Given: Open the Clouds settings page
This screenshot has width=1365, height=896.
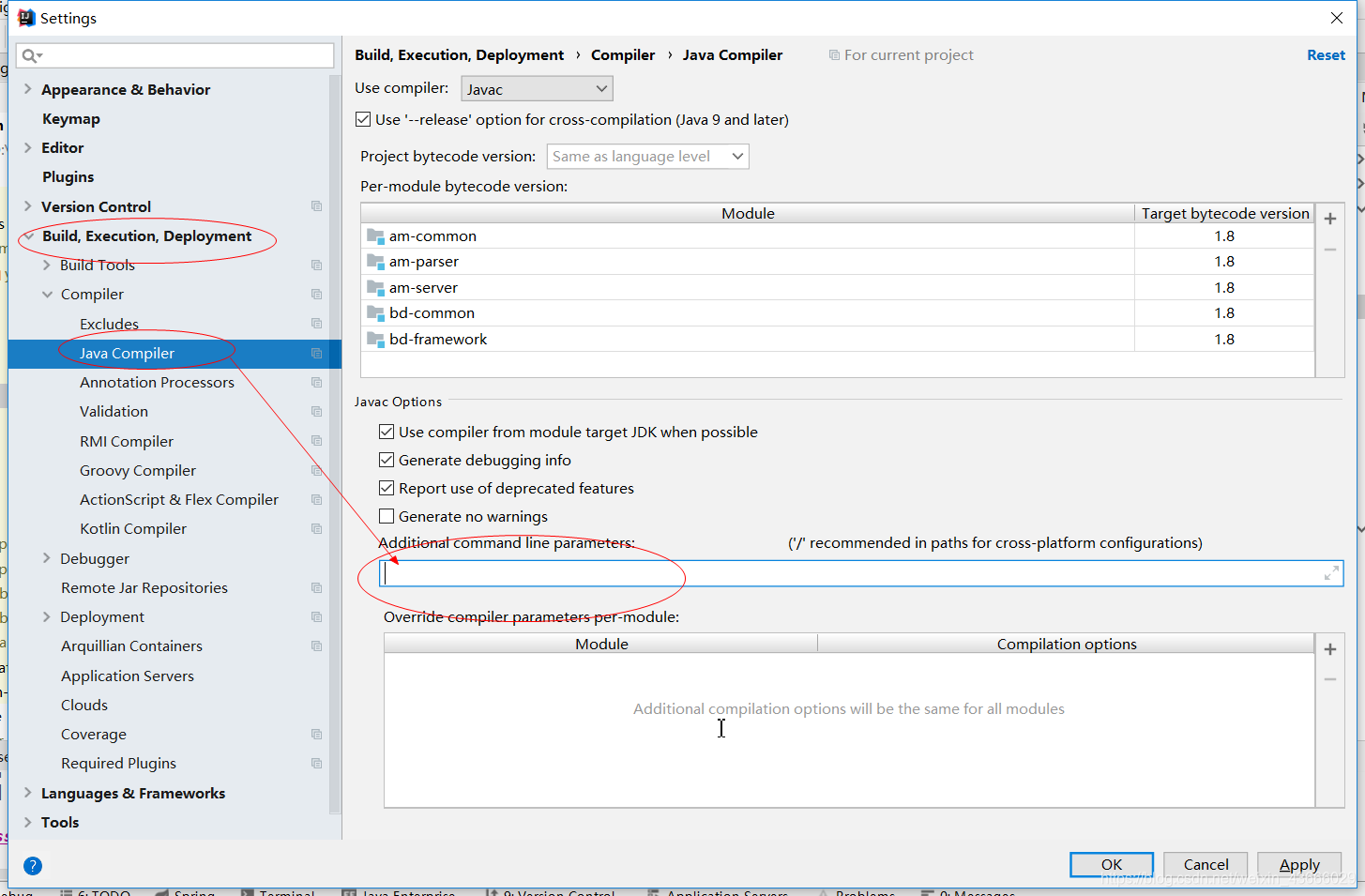Looking at the screenshot, I should pos(84,706).
